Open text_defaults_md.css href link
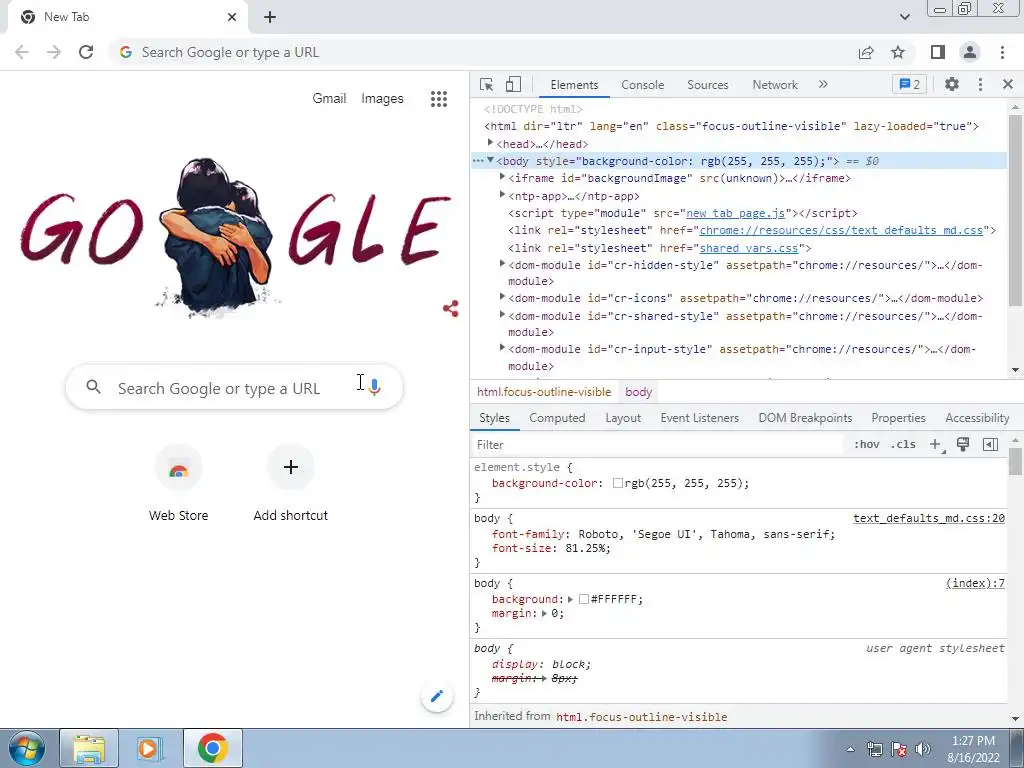The image size is (1024, 768). (x=841, y=231)
